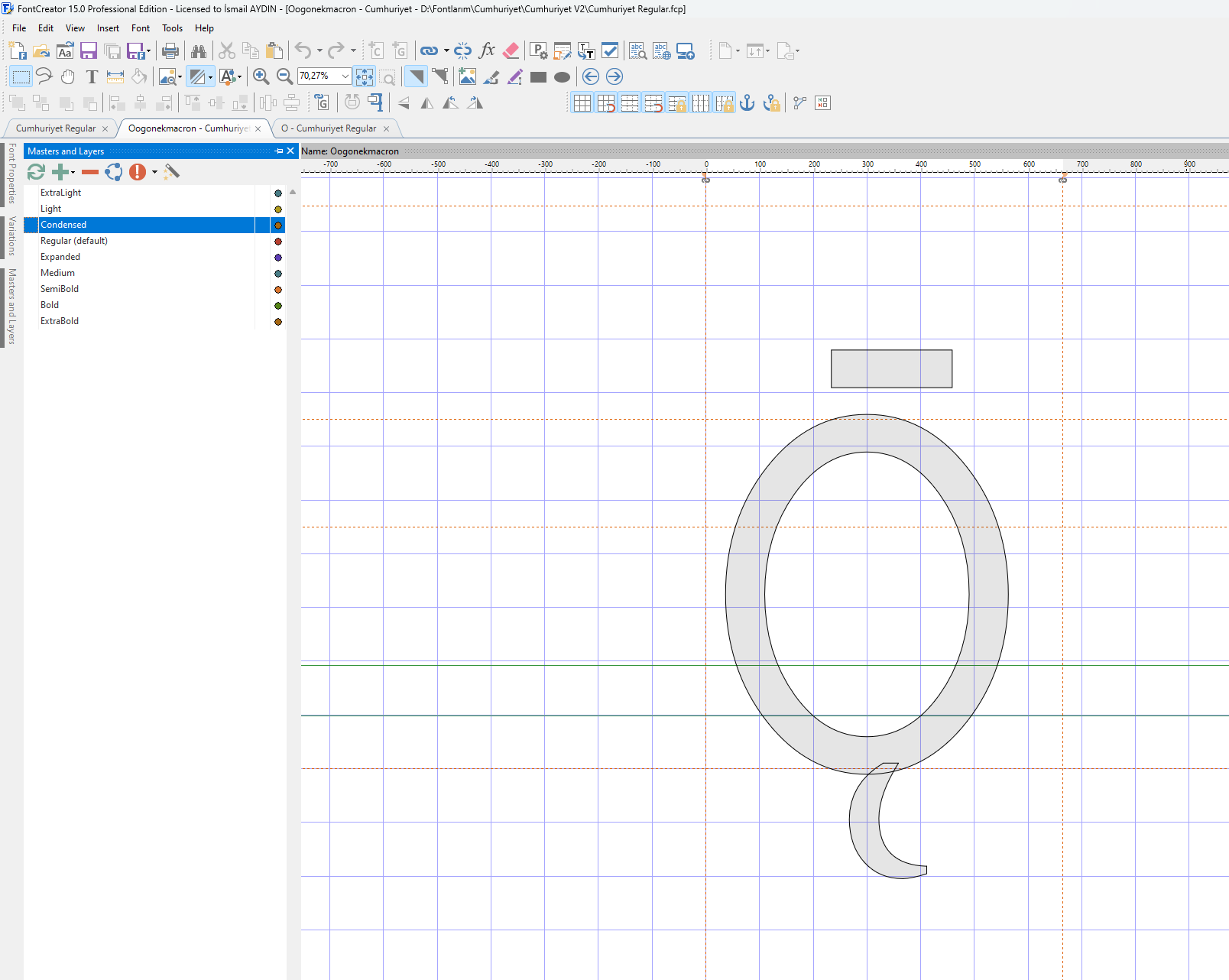Expand the add master dropdown arrow
Viewport: 1229px width, 980px height.
(73, 173)
